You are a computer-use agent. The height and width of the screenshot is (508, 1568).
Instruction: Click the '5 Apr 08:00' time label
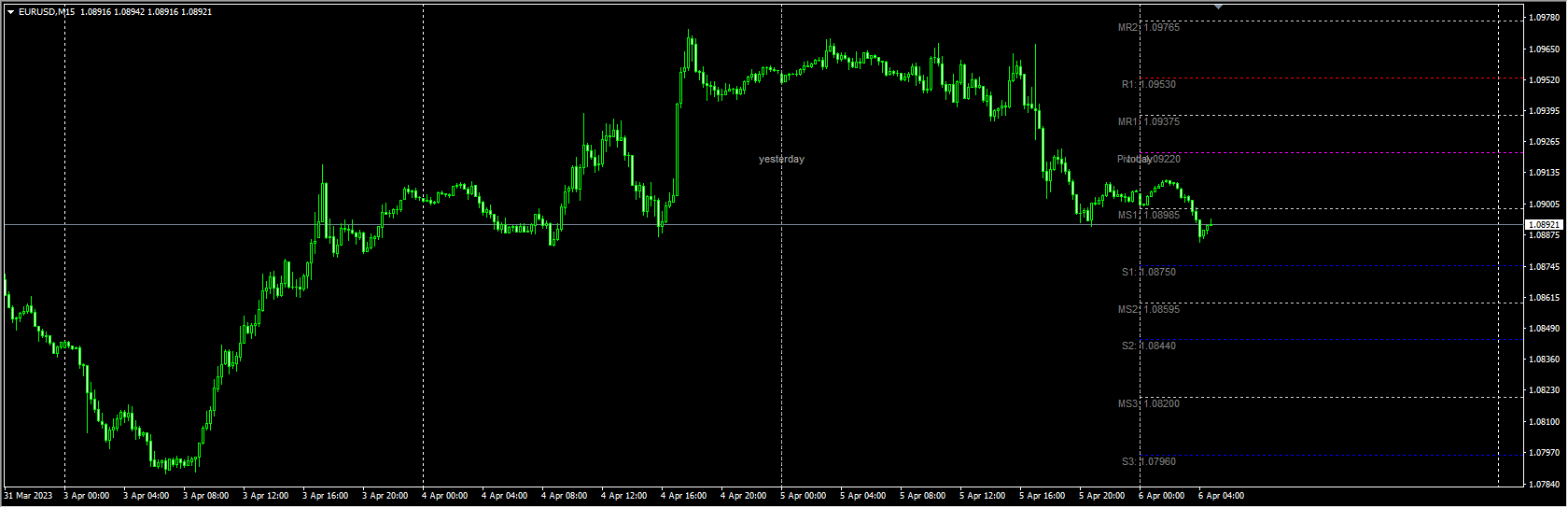pyautogui.click(x=922, y=496)
